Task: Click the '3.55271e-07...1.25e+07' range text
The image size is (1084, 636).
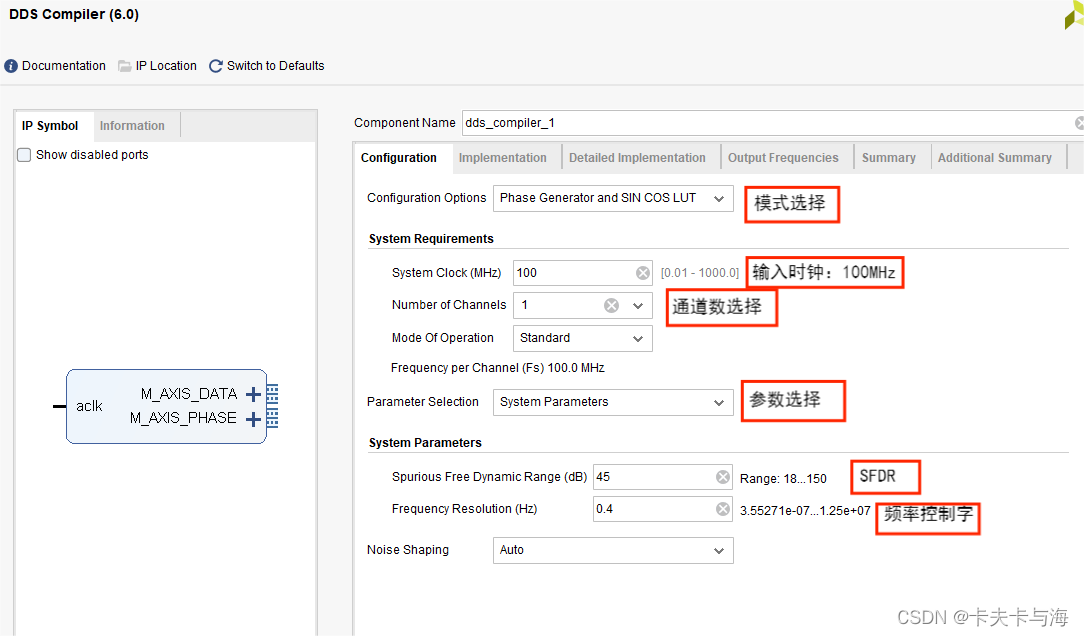Action: pos(805,511)
